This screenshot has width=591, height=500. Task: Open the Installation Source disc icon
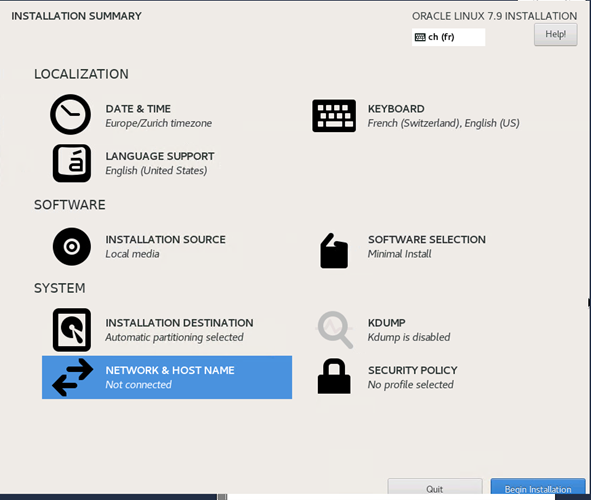pos(72,246)
